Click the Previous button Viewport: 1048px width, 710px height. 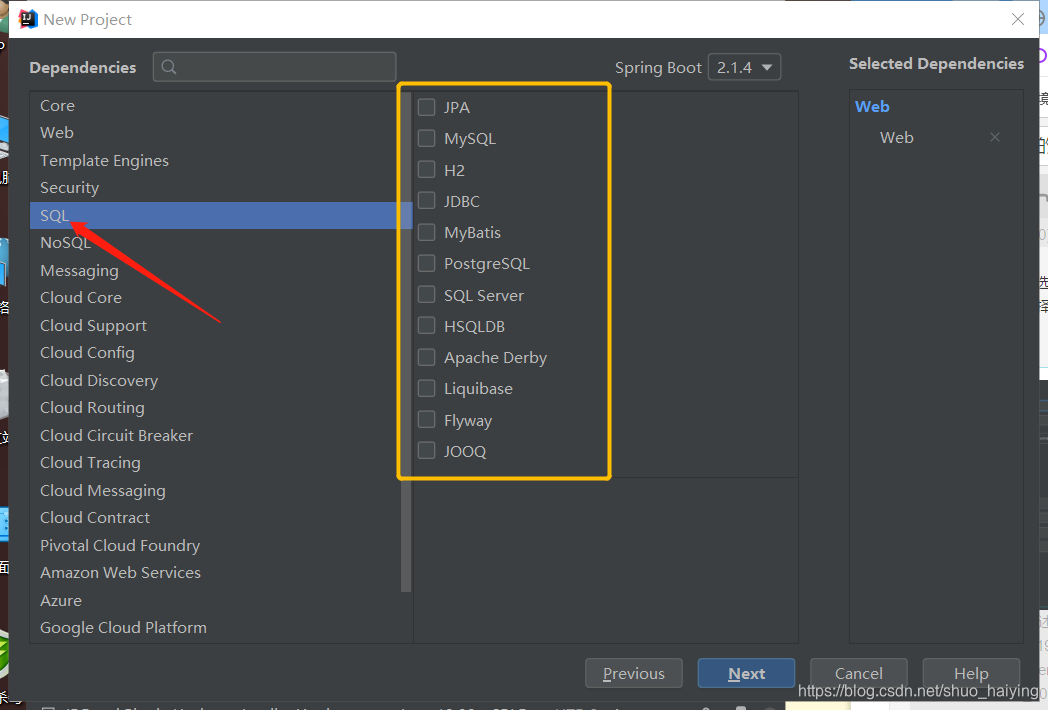tap(634, 673)
